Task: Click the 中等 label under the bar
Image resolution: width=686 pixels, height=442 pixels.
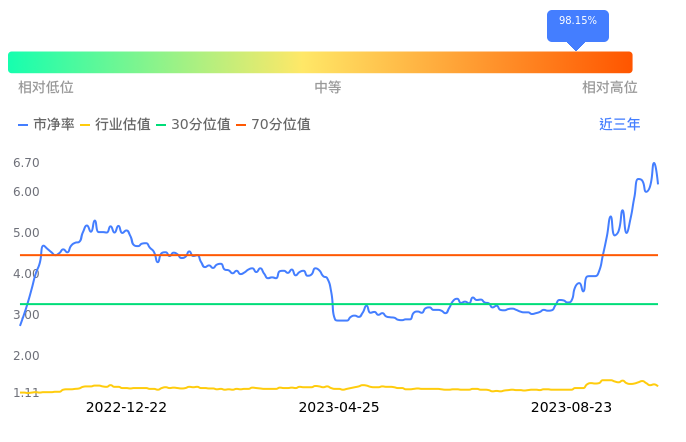Action: 328,88
